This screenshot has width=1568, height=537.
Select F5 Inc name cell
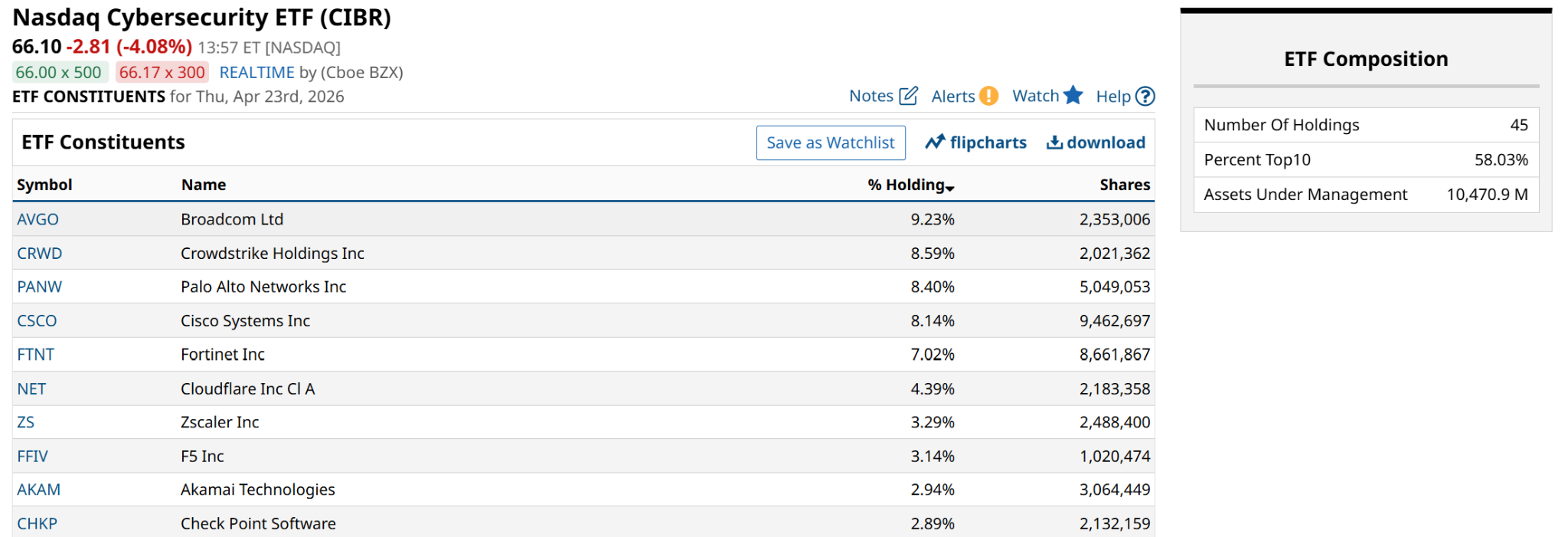click(x=202, y=456)
